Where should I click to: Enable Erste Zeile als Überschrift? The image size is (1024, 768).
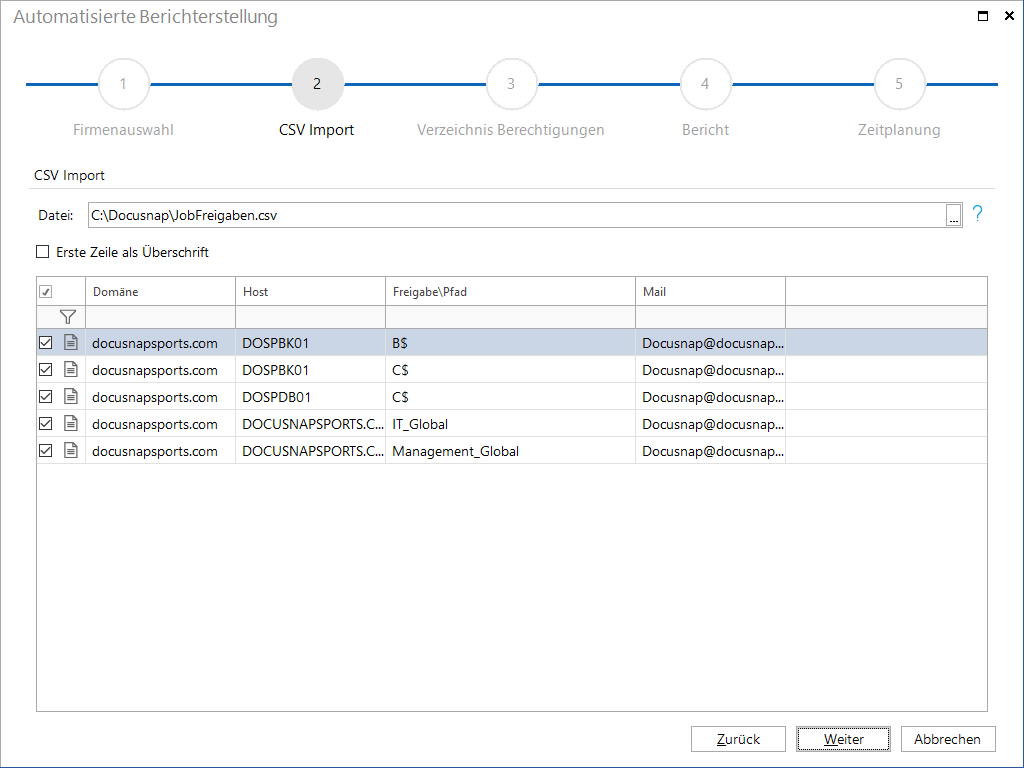(42, 251)
